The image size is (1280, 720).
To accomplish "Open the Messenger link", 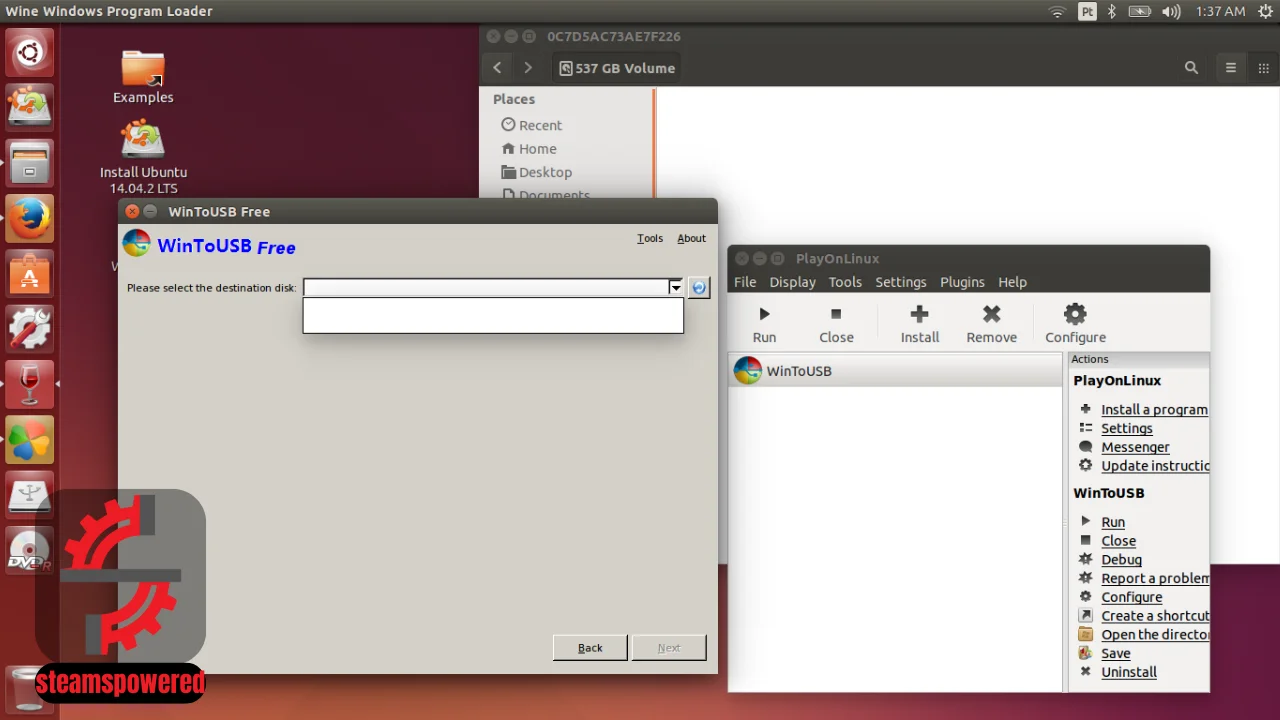I will [x=1135, y=447].
